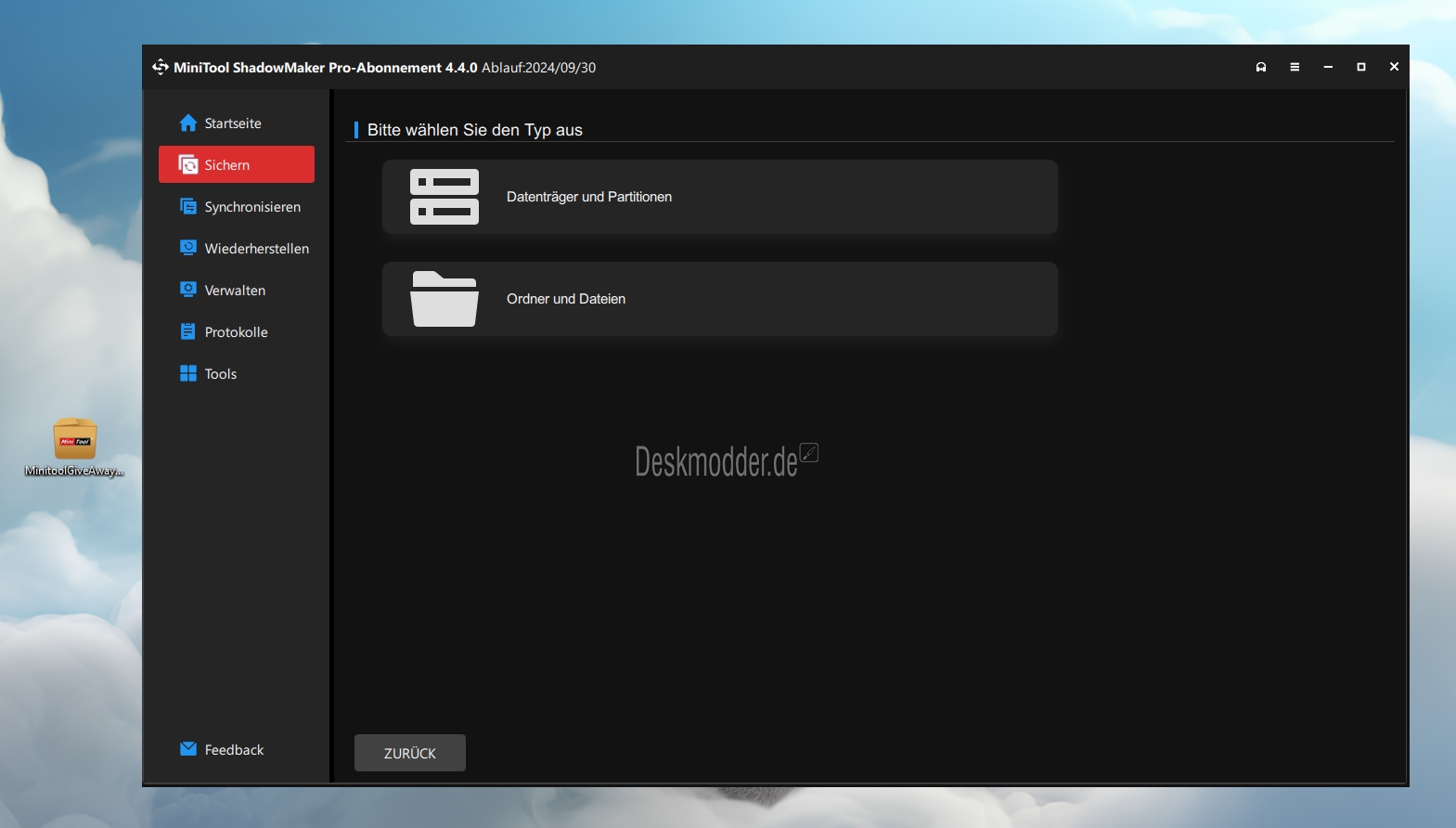Click the ZURÜCK button
Screen dimensions: 1456x828
(x=410, y=753)
